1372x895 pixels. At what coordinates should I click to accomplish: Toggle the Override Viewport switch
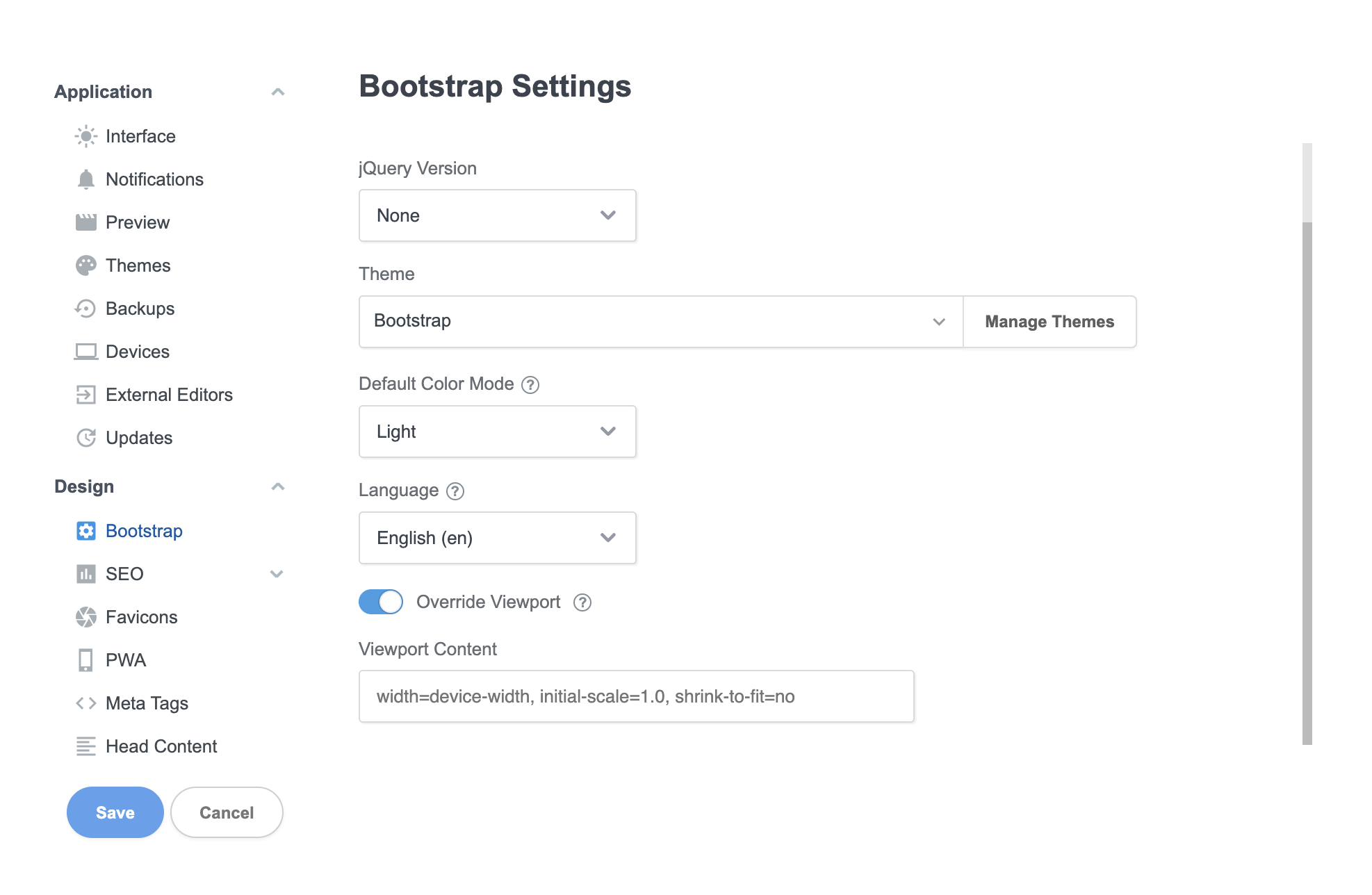click(380, 602)
